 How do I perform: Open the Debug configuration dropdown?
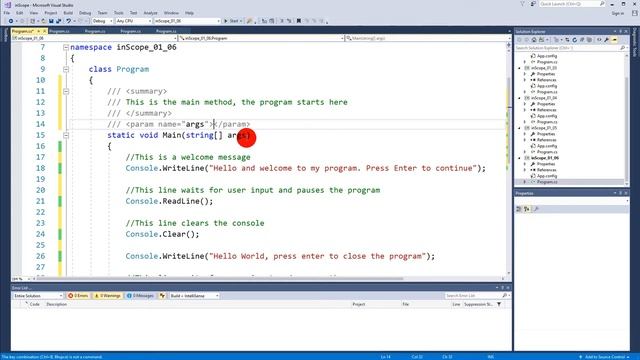(x=102, y=21)
